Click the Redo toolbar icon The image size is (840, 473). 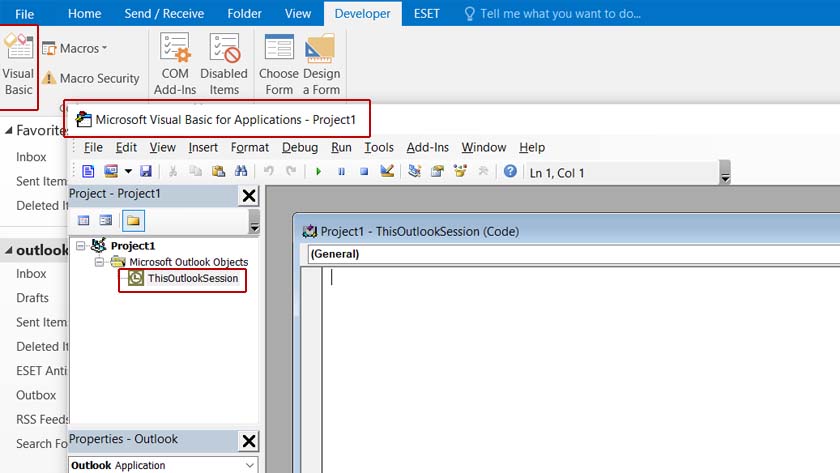coord(291,171)
